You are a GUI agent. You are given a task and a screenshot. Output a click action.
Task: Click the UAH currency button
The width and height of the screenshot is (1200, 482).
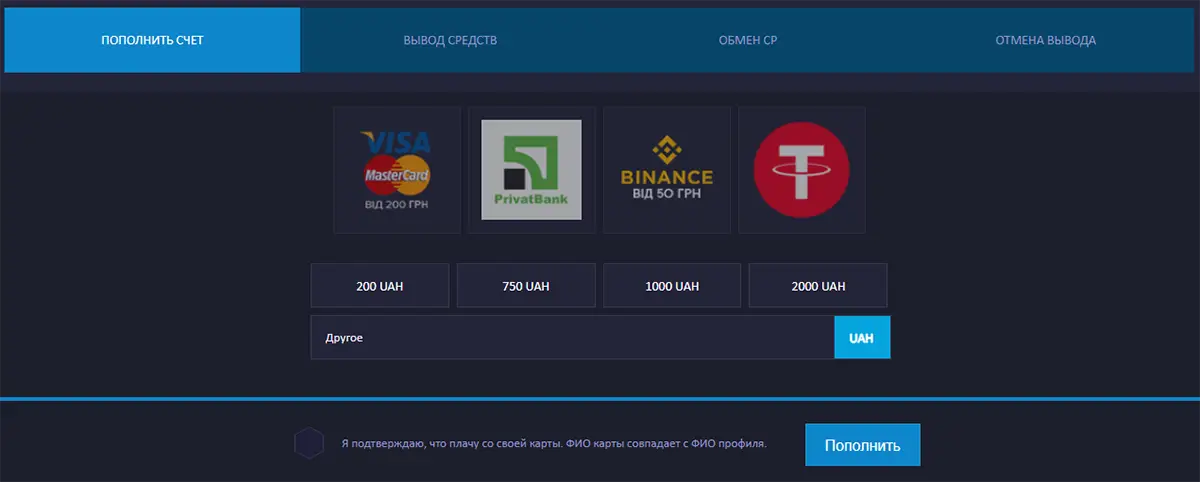pyautogui.click(x=862, y=338)
